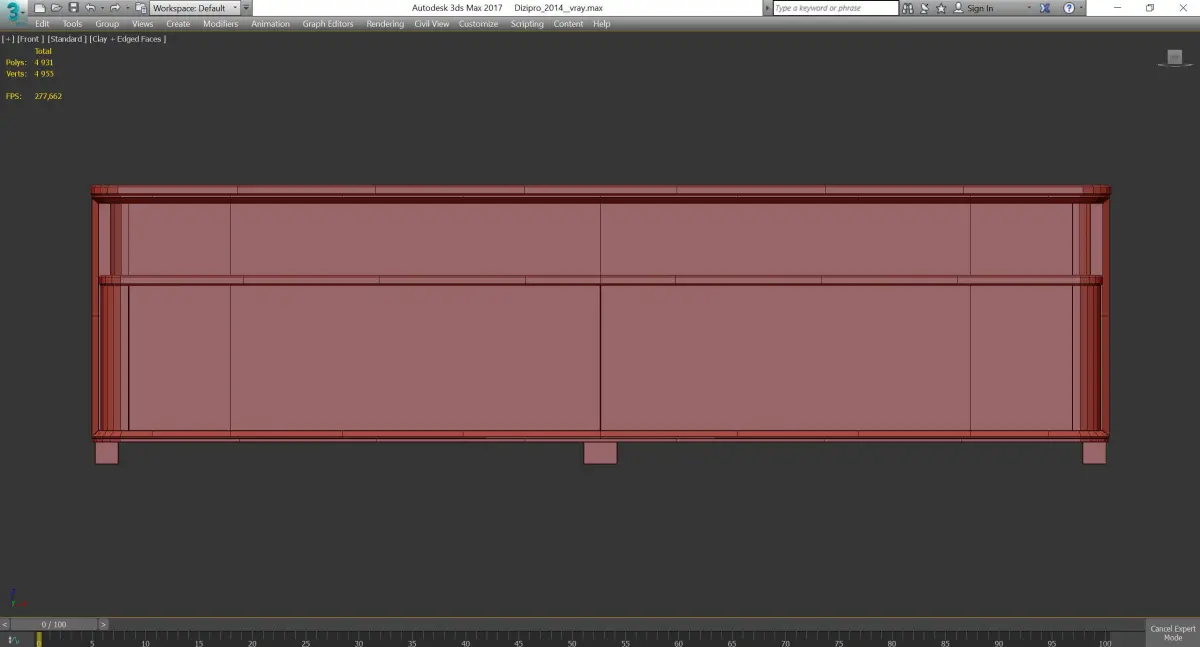Open Autodesk Exchange Apps X icon
The width and height of the screenshot is (1200, 647).
click(1047, 8)
